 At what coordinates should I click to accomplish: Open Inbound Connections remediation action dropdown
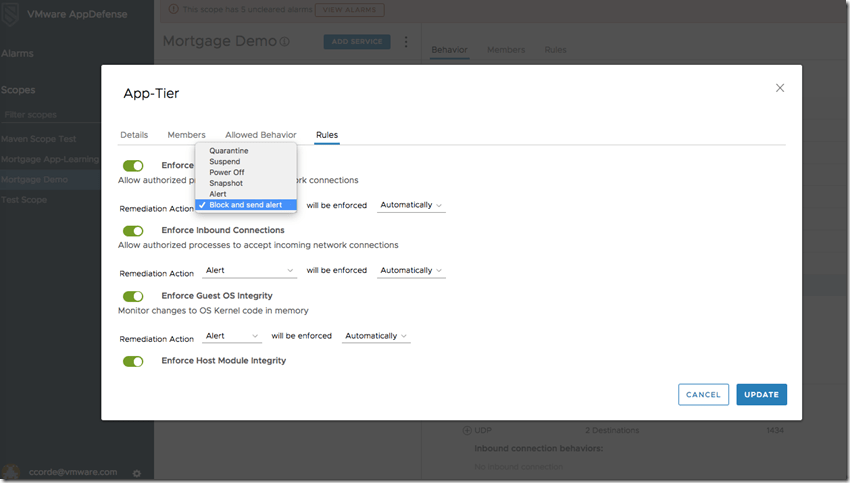pyautogui.click(x=249, y=270)
